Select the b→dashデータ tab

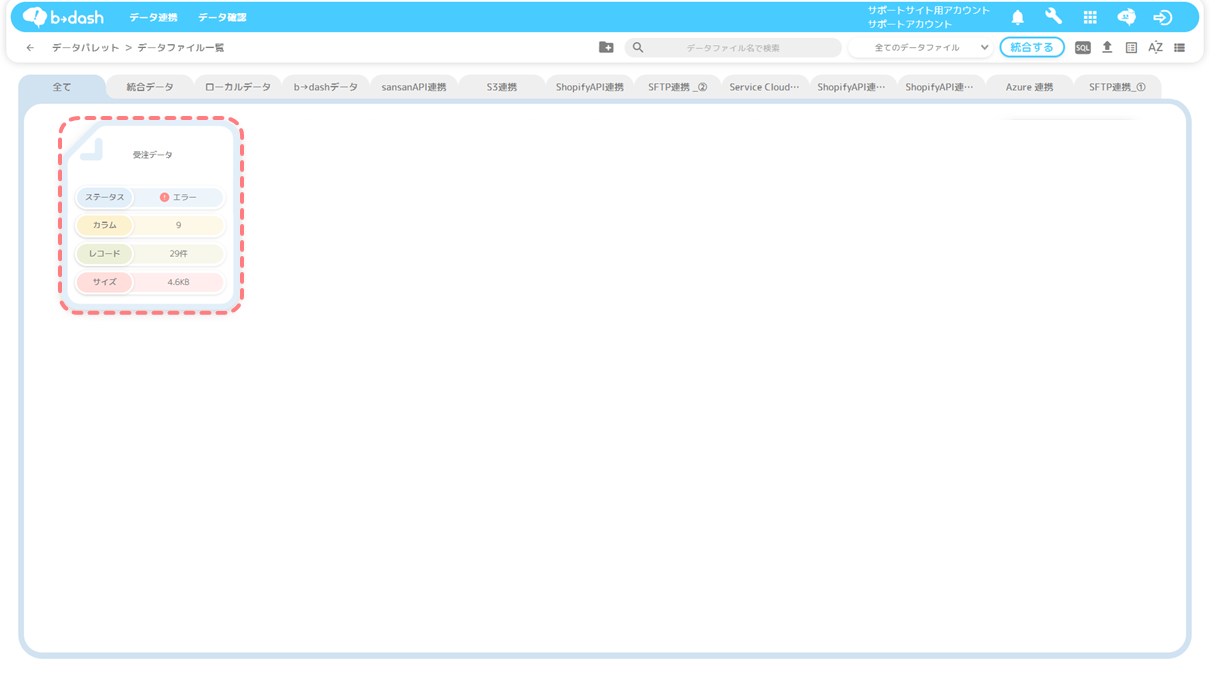326,87
